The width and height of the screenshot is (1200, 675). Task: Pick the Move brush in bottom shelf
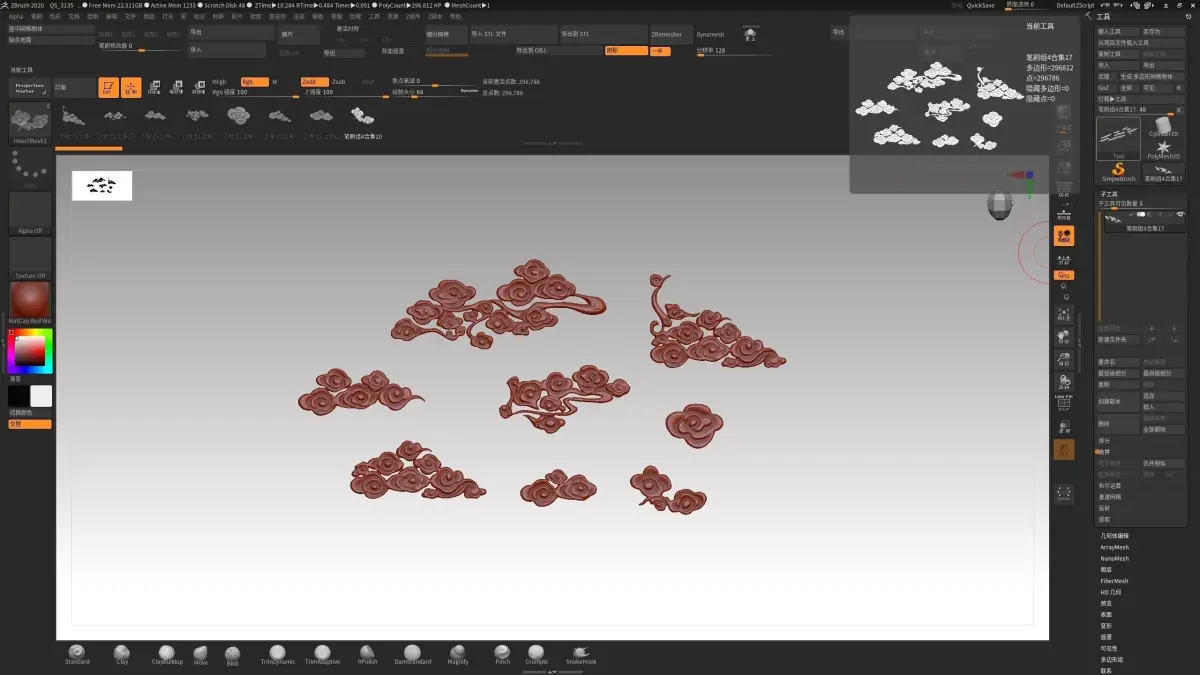pos(201,655)
